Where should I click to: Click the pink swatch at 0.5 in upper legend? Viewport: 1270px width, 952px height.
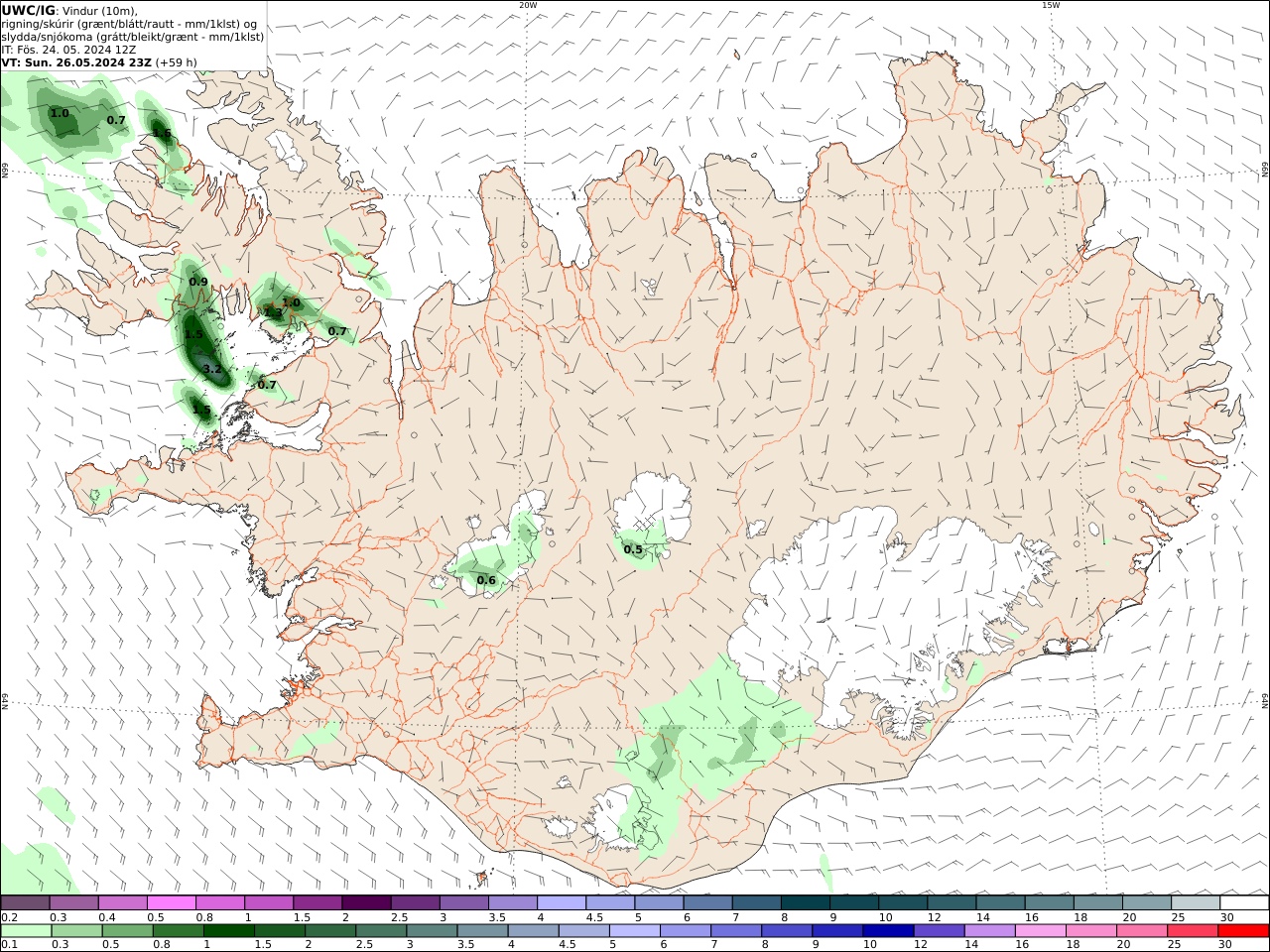coord(172,903)
